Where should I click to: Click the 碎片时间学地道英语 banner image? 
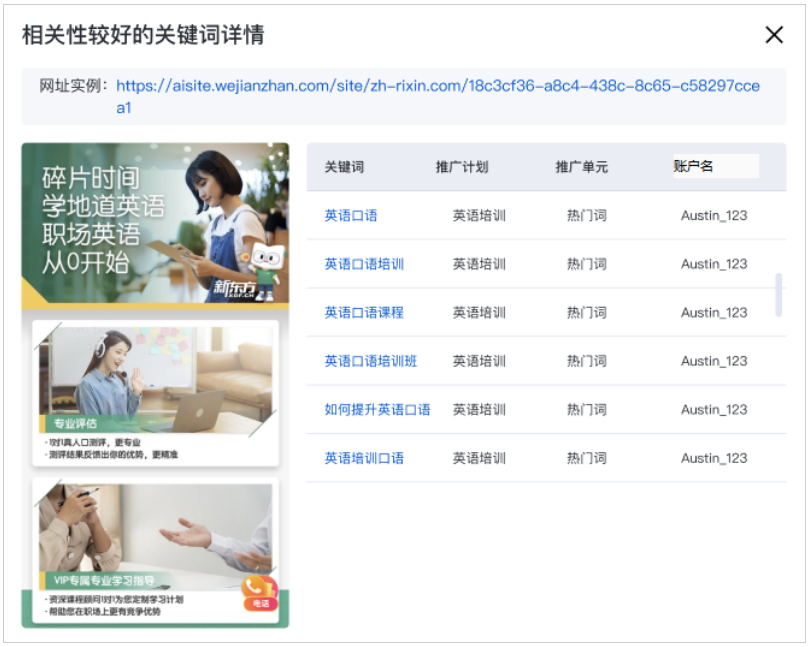[x=156, y=225]
